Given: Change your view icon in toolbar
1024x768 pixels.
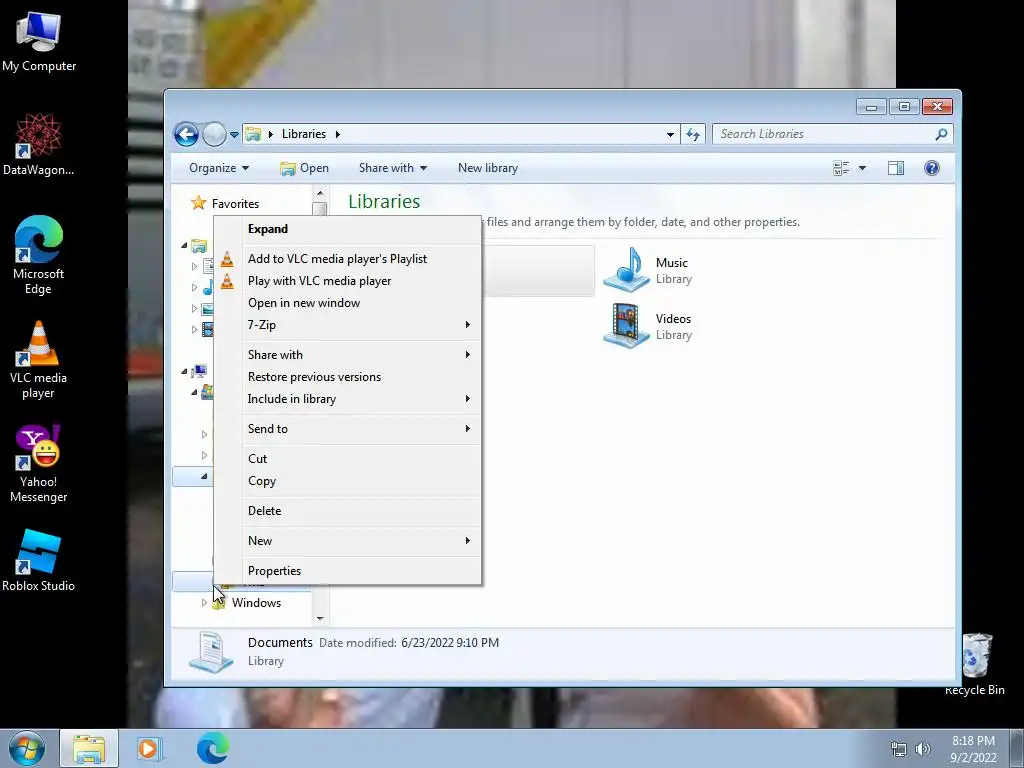Looking at the screenshot, I should 841,168.
